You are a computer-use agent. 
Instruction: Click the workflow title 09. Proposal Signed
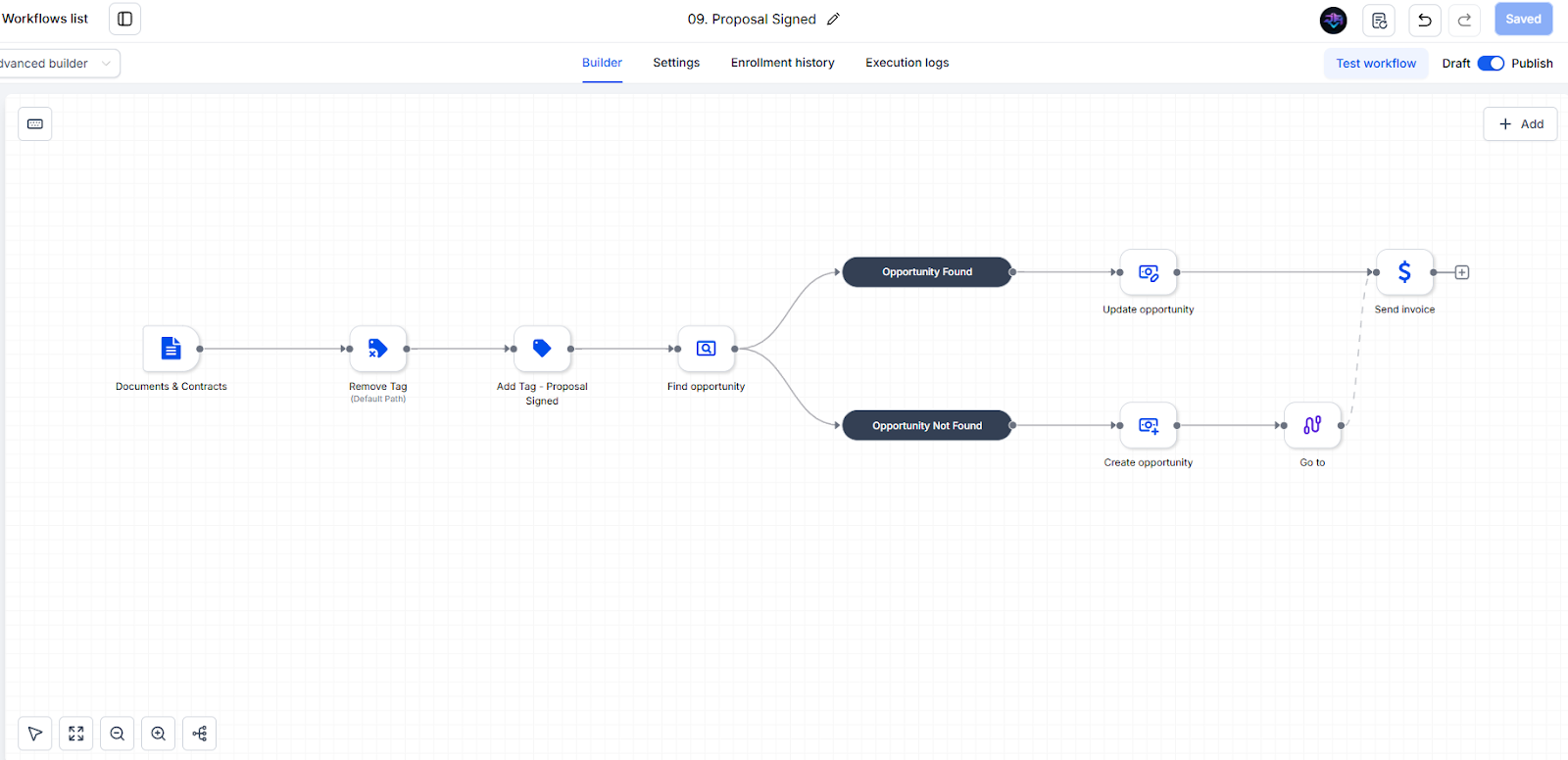coord(752,20)
